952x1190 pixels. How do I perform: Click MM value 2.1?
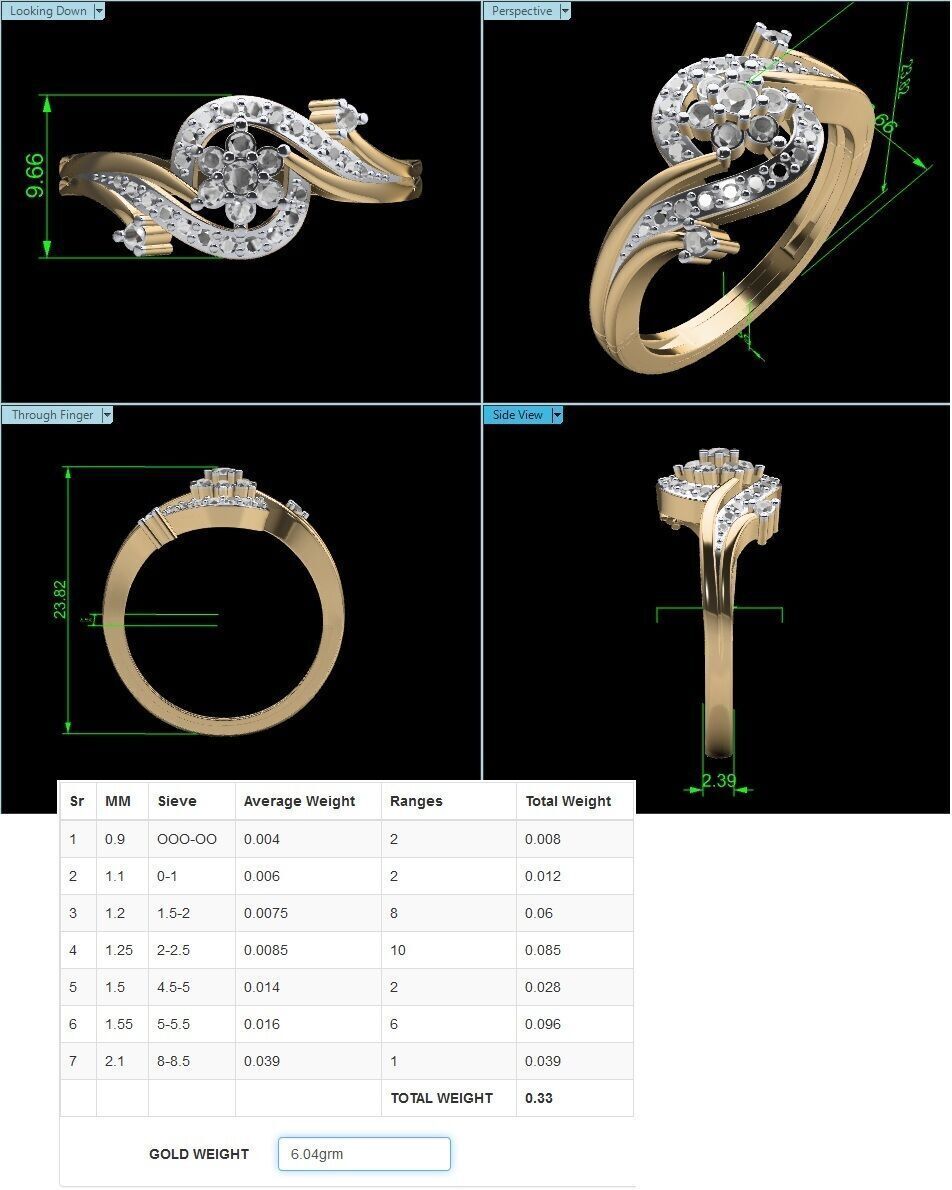pyautogui.click(x=115, y=1061)
